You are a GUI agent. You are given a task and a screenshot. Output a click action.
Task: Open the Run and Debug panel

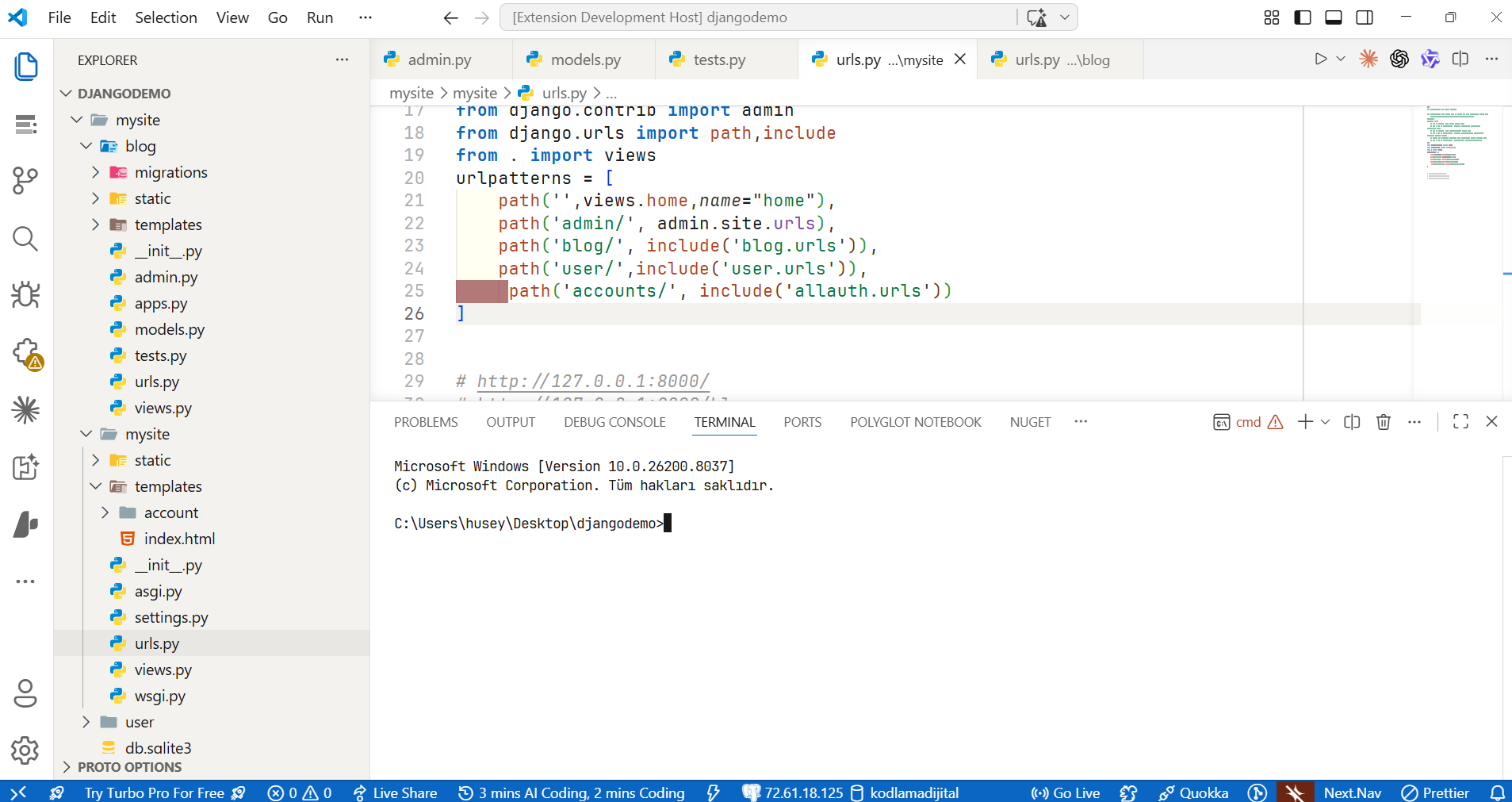25,294
